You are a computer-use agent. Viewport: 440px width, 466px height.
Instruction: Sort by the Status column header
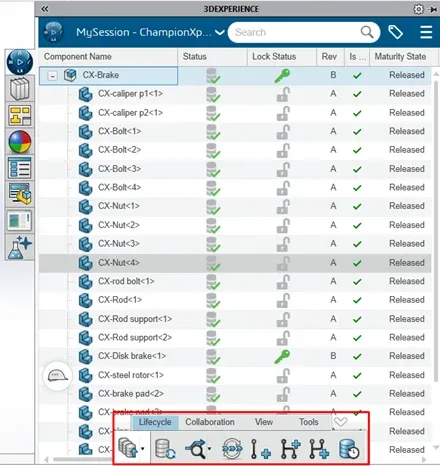point(213,57)
